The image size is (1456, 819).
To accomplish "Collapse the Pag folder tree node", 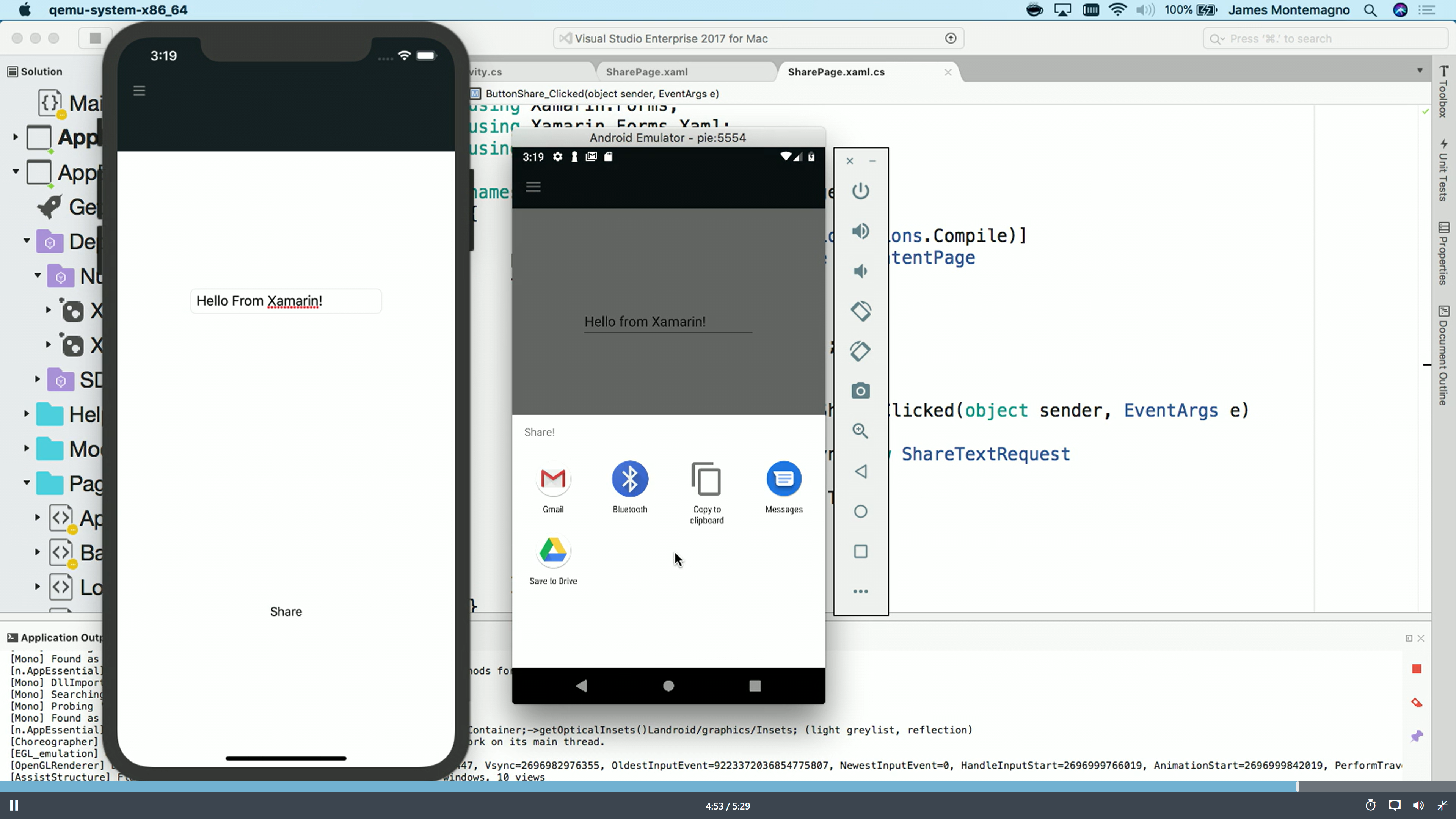I will click(x=27, y=483).
